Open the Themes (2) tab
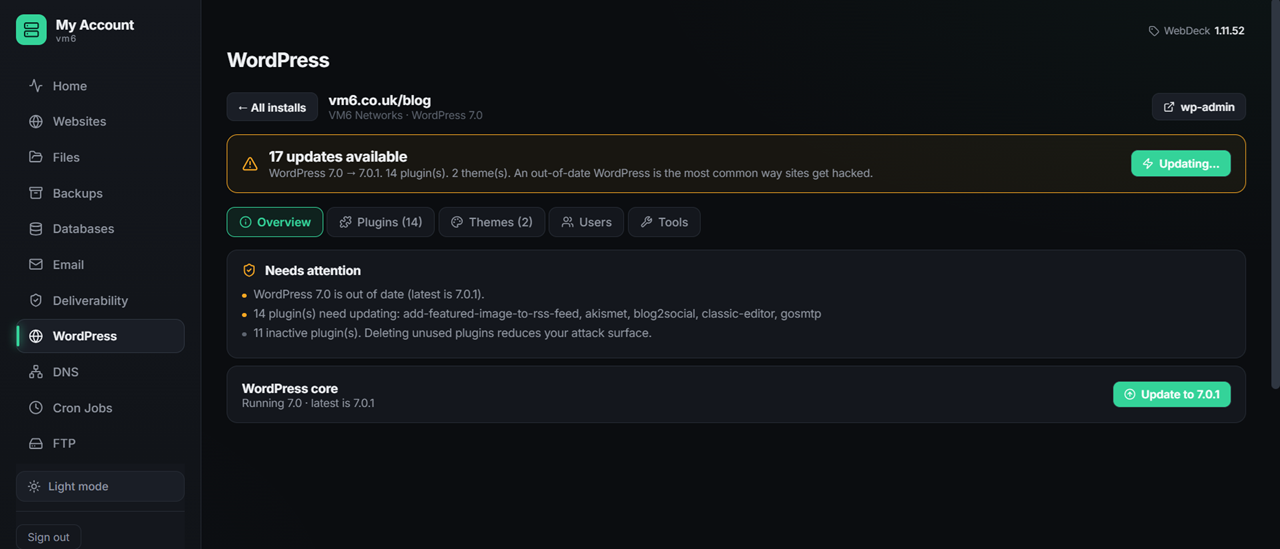 point(493,222)
